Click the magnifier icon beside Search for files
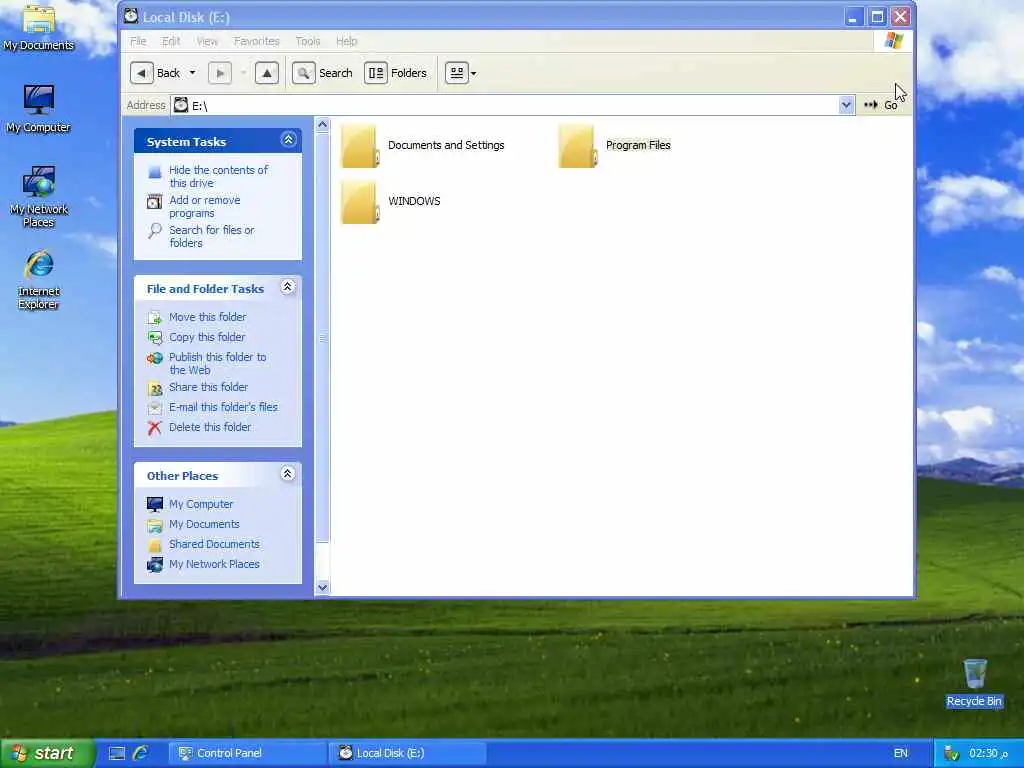1024x768 pixels. [x=155, y=231]
